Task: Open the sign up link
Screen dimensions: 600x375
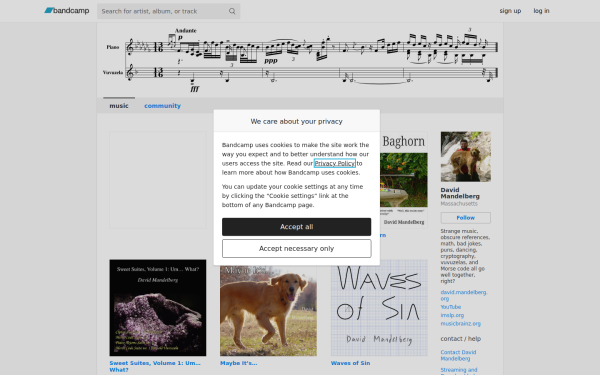Action: coord(510,11)
